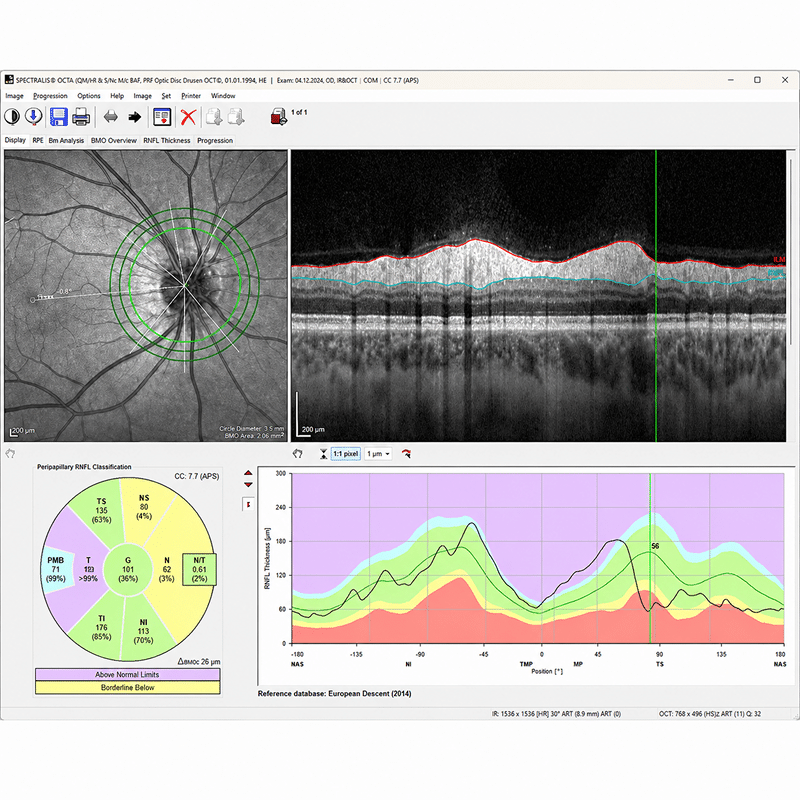Print with the printer toolbar icon

pyautogui.click(x=81, y=117)
